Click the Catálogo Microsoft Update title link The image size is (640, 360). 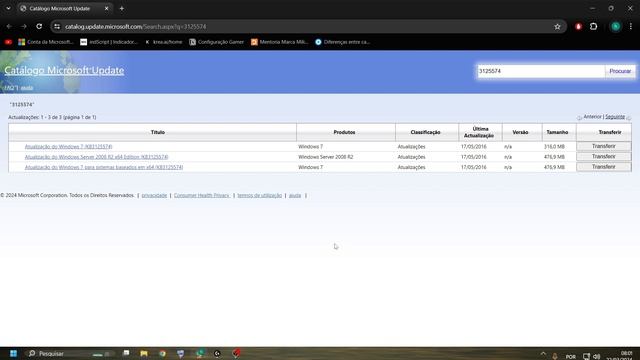tap(64, 70)
